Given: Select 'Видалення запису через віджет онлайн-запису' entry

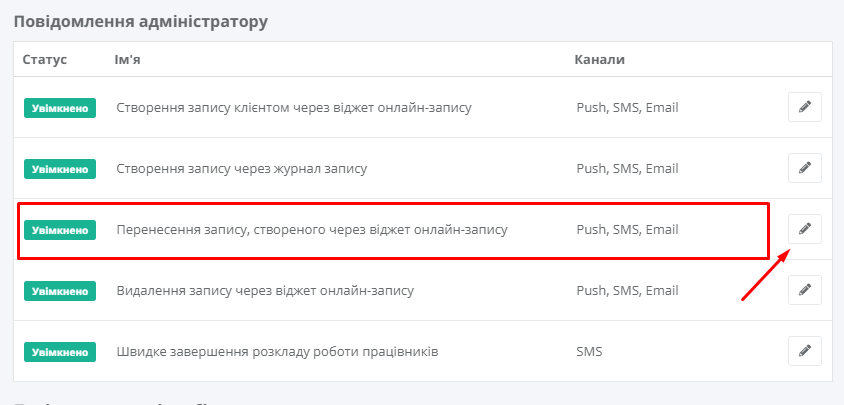Looking at the screenshot, I should (265, 291).
